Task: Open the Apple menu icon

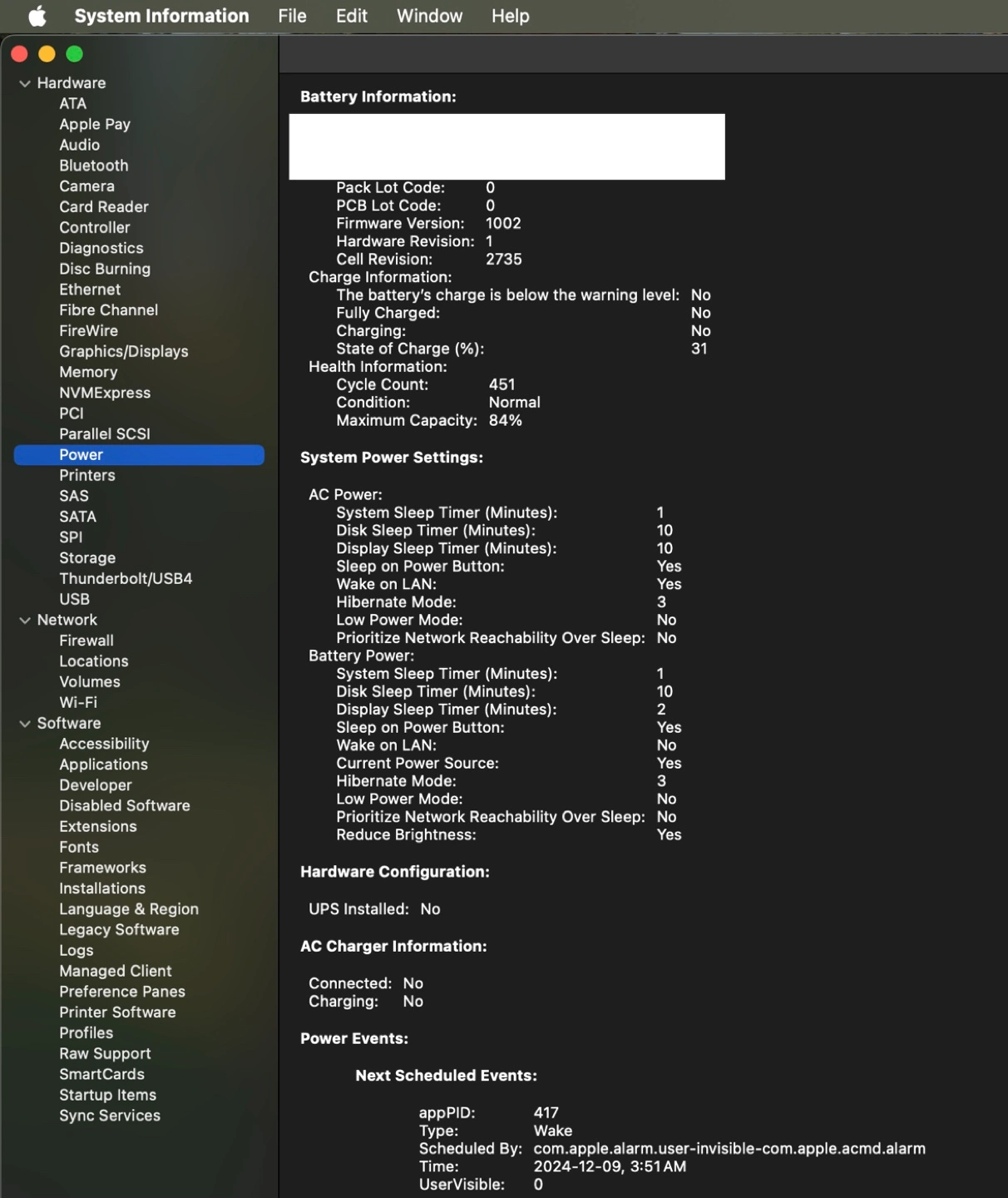Action: click(x=37, y=16)
